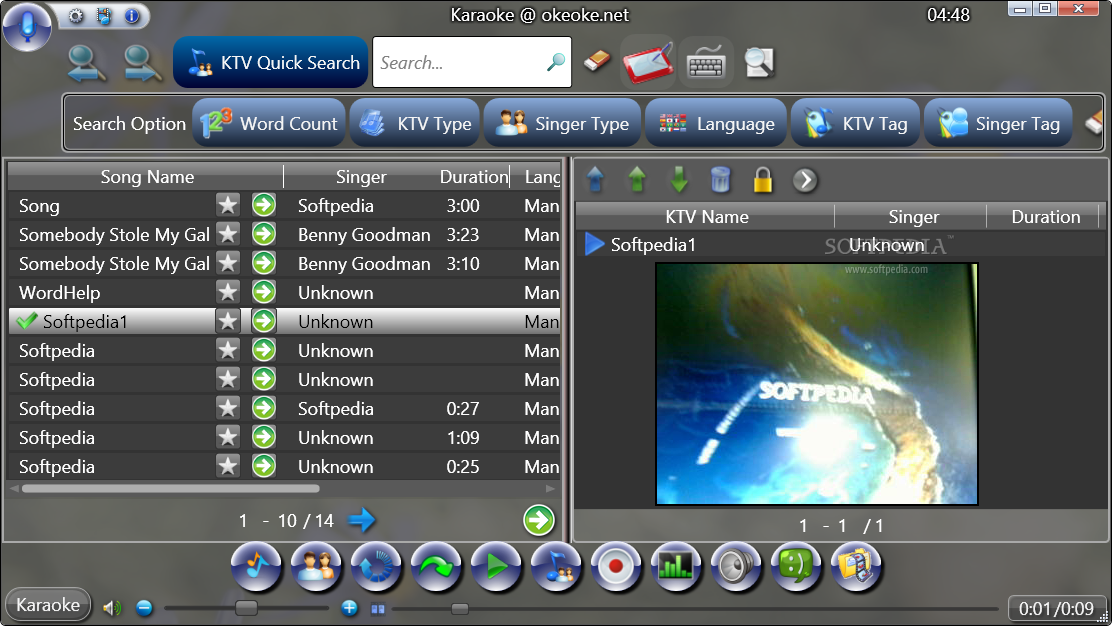
Task: Toggle the padlock icon in playlist toolbar
Action: [x=762, y=180]
